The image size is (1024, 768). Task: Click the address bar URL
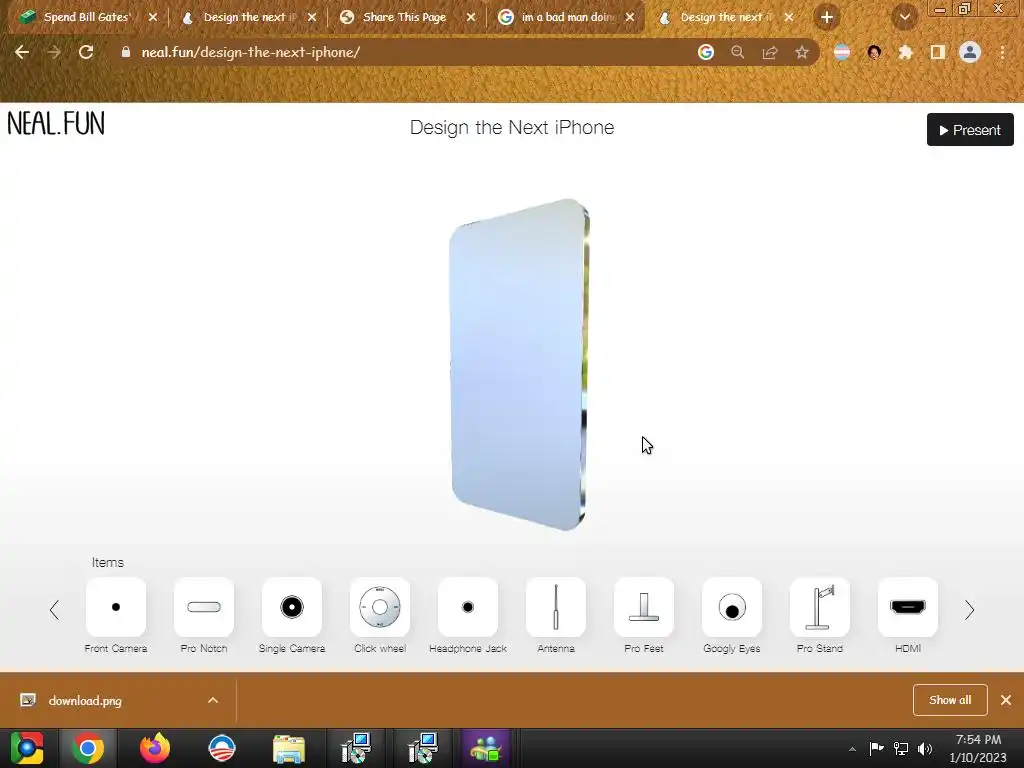[x=251, y=52]
